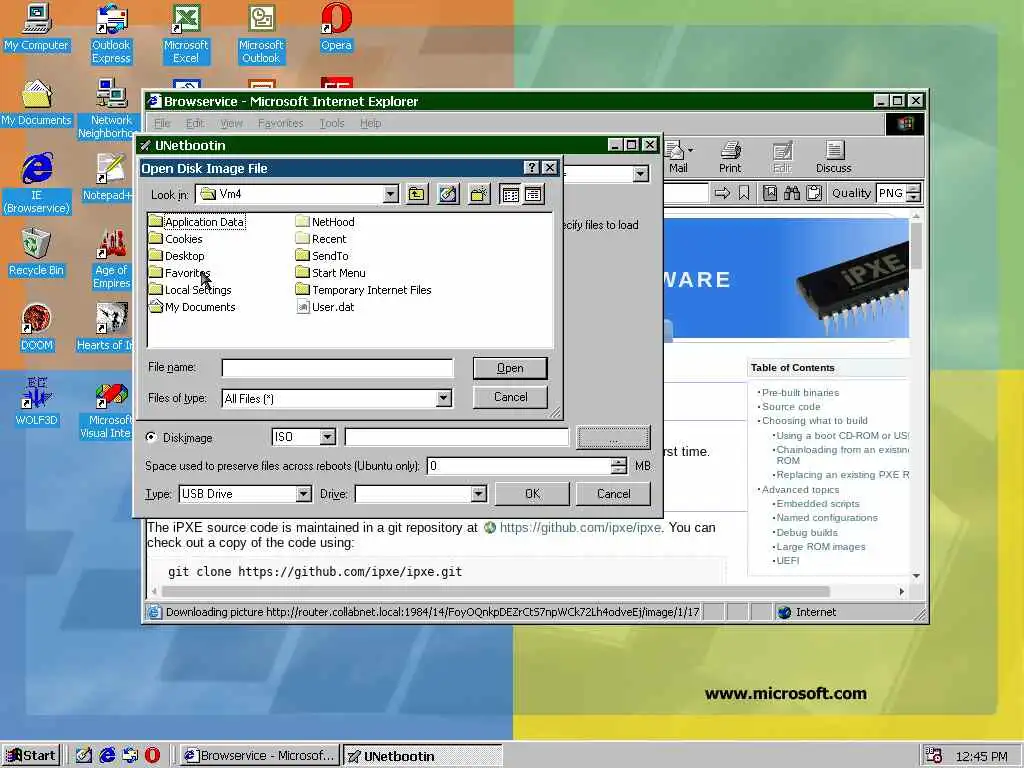Open IE (Browservice) desktop icon
The image size is (1024, 768).
pos(37,184)
